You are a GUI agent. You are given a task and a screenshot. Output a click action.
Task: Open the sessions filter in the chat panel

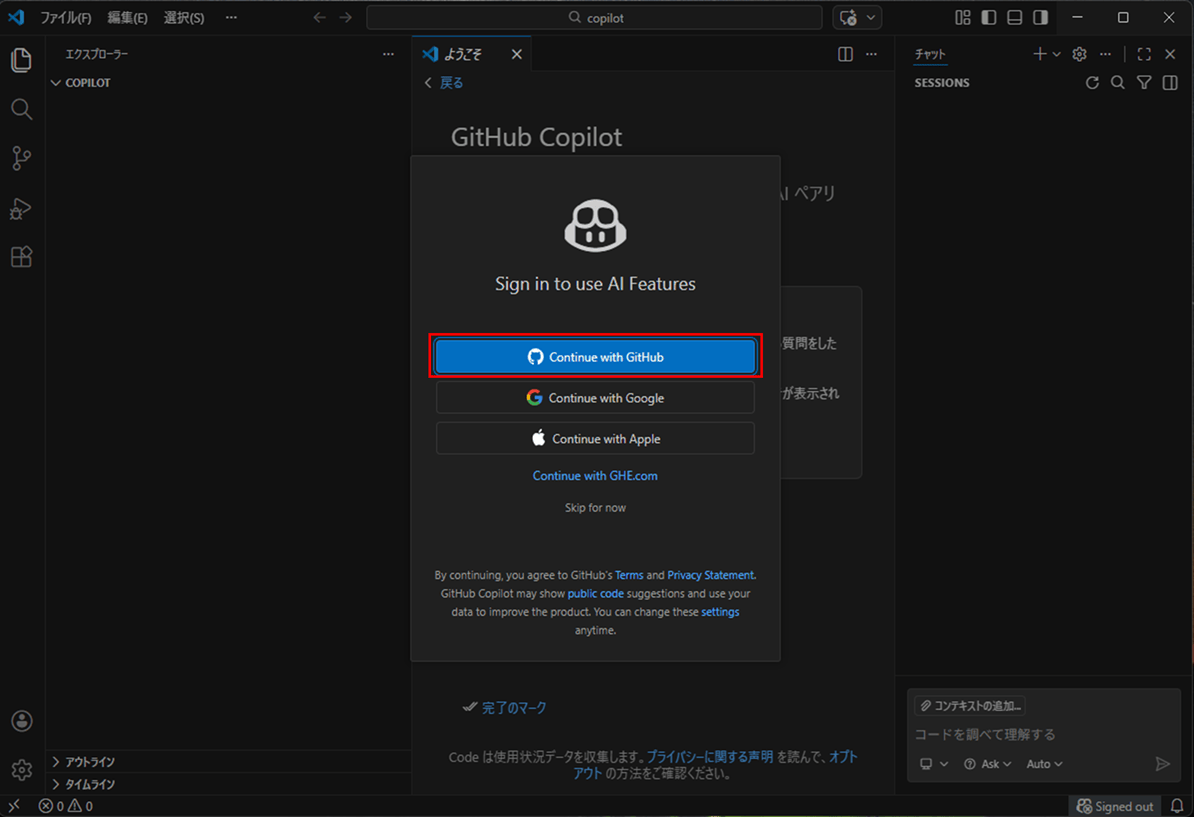(x=1143, y=82)
